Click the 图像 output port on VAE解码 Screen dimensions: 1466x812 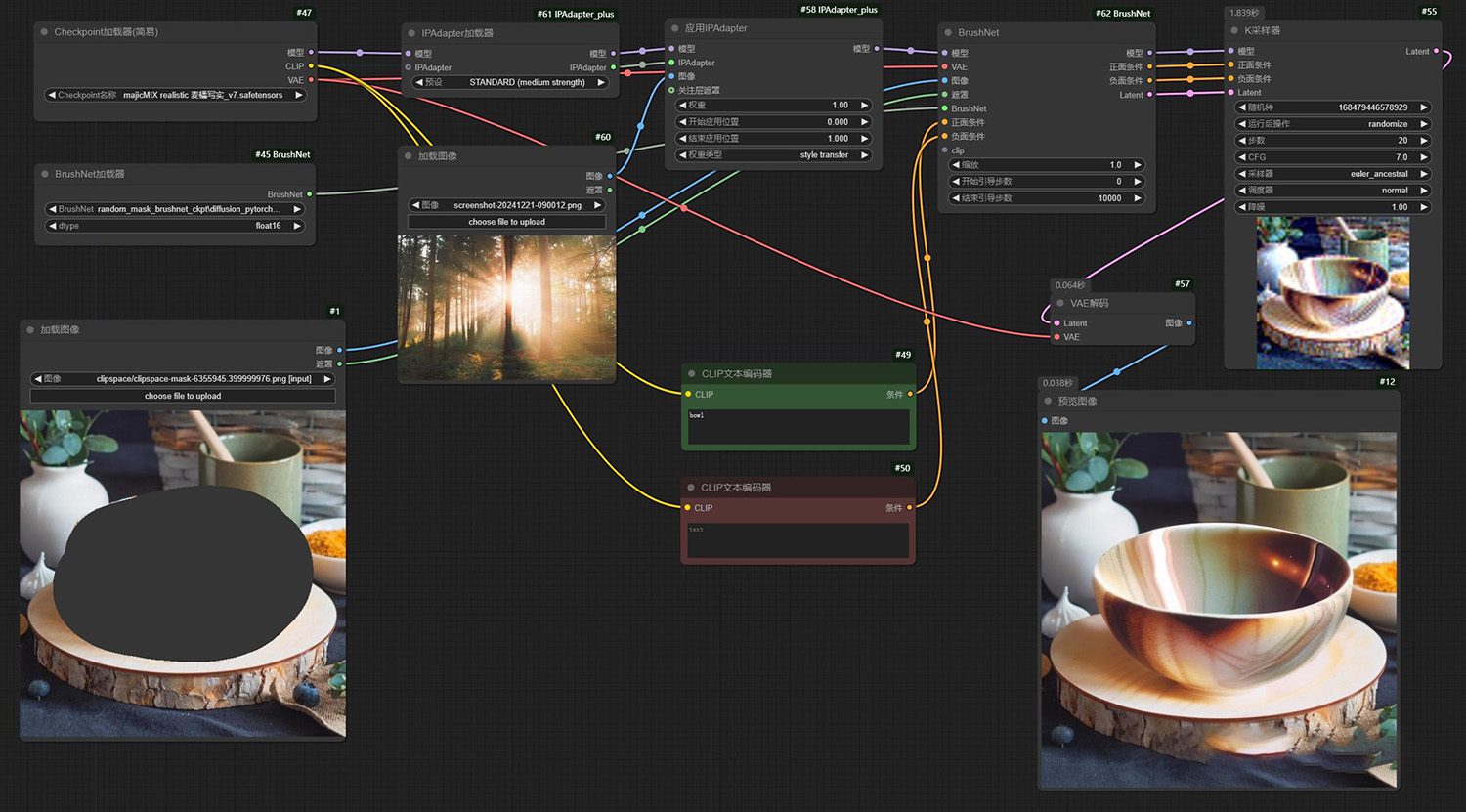1189,323
